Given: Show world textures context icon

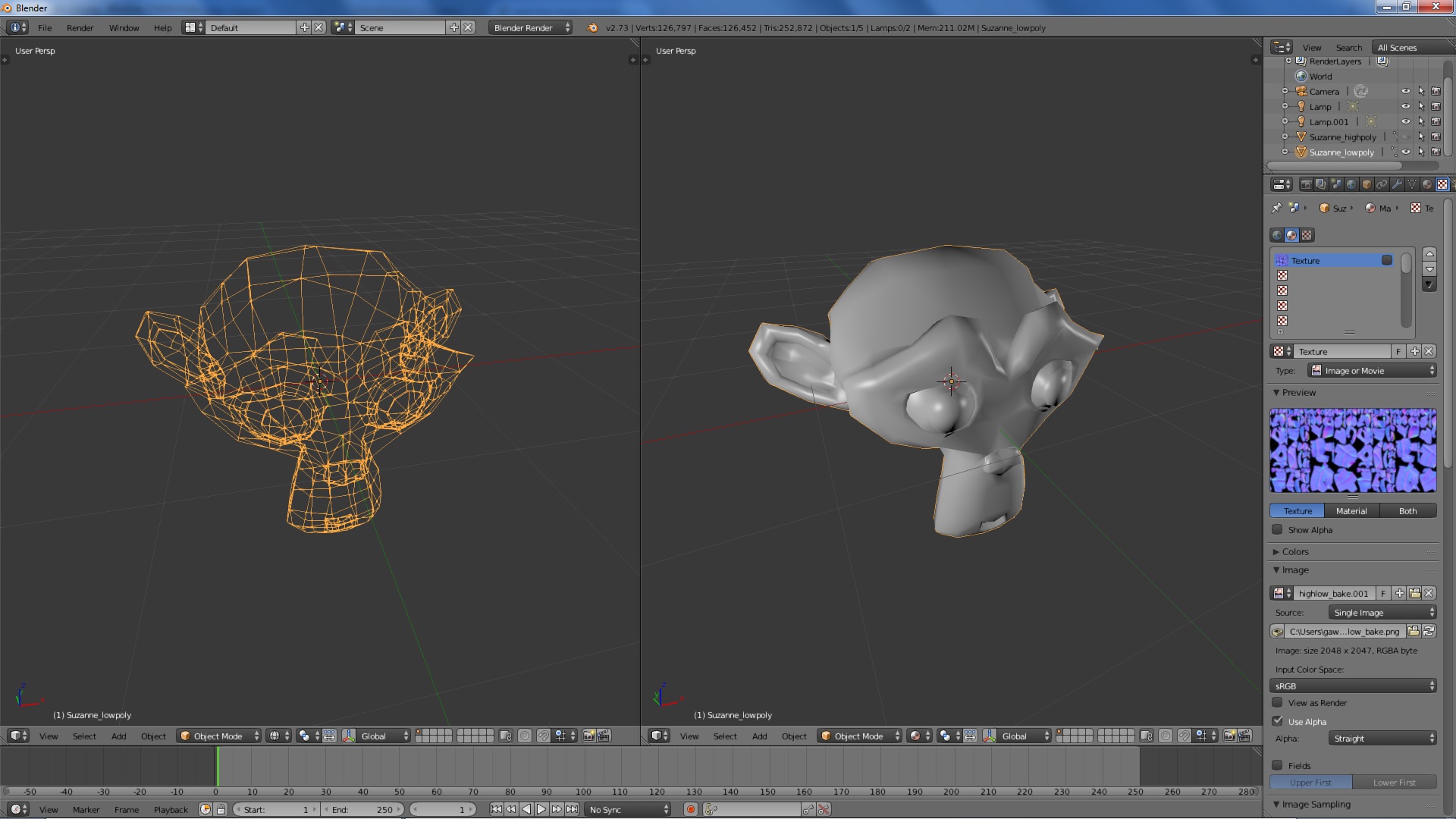Looking at the screenshot, I should 1277,235.
